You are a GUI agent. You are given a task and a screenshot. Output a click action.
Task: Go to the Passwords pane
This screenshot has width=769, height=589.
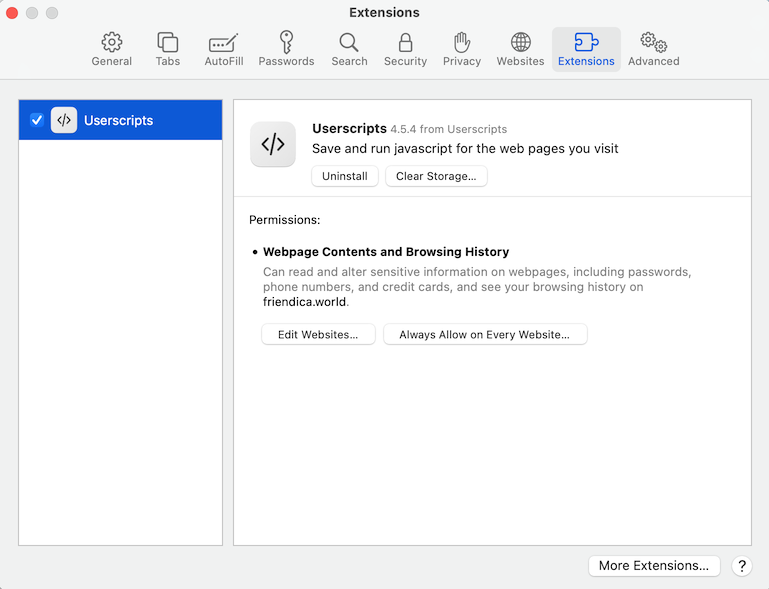(x=286, y=50)
